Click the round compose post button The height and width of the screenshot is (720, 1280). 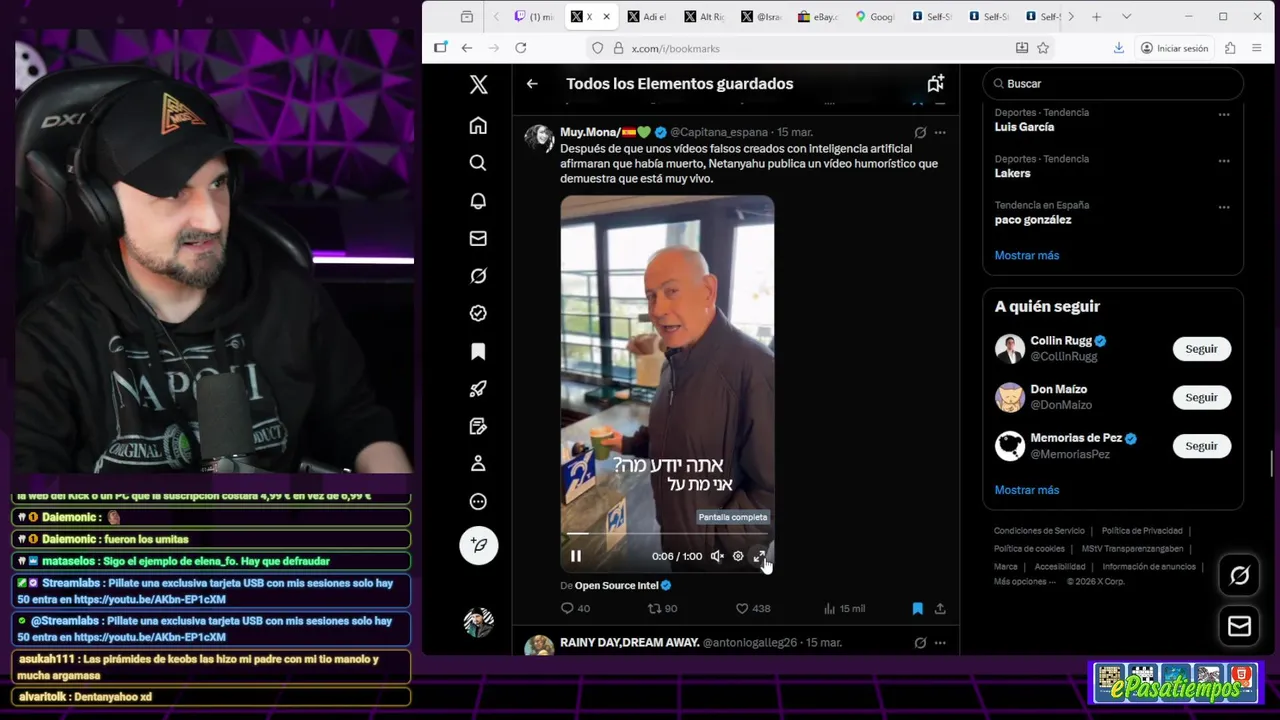pos(478,545)
